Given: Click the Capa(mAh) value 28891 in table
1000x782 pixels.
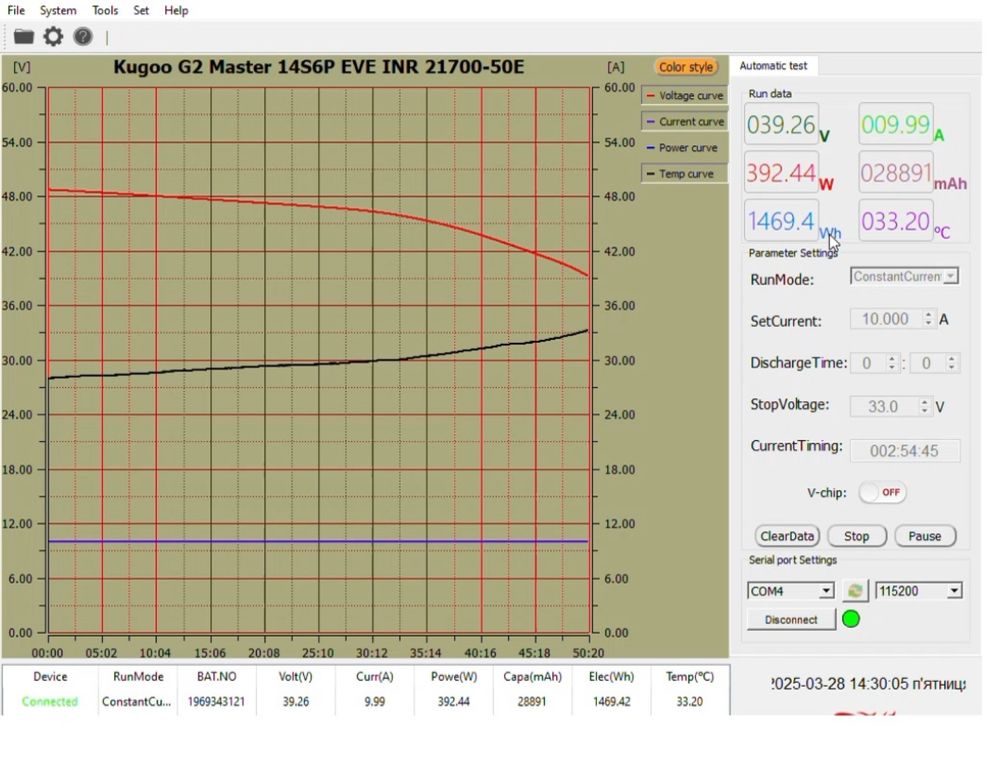Looking at the screenshot, I should point(532,702).
